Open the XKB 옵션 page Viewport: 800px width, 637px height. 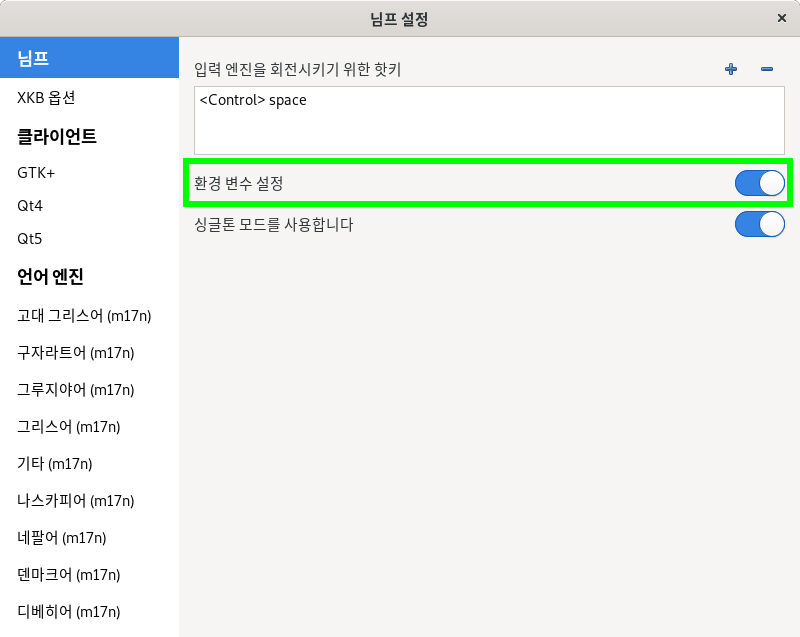click(89, 97)
